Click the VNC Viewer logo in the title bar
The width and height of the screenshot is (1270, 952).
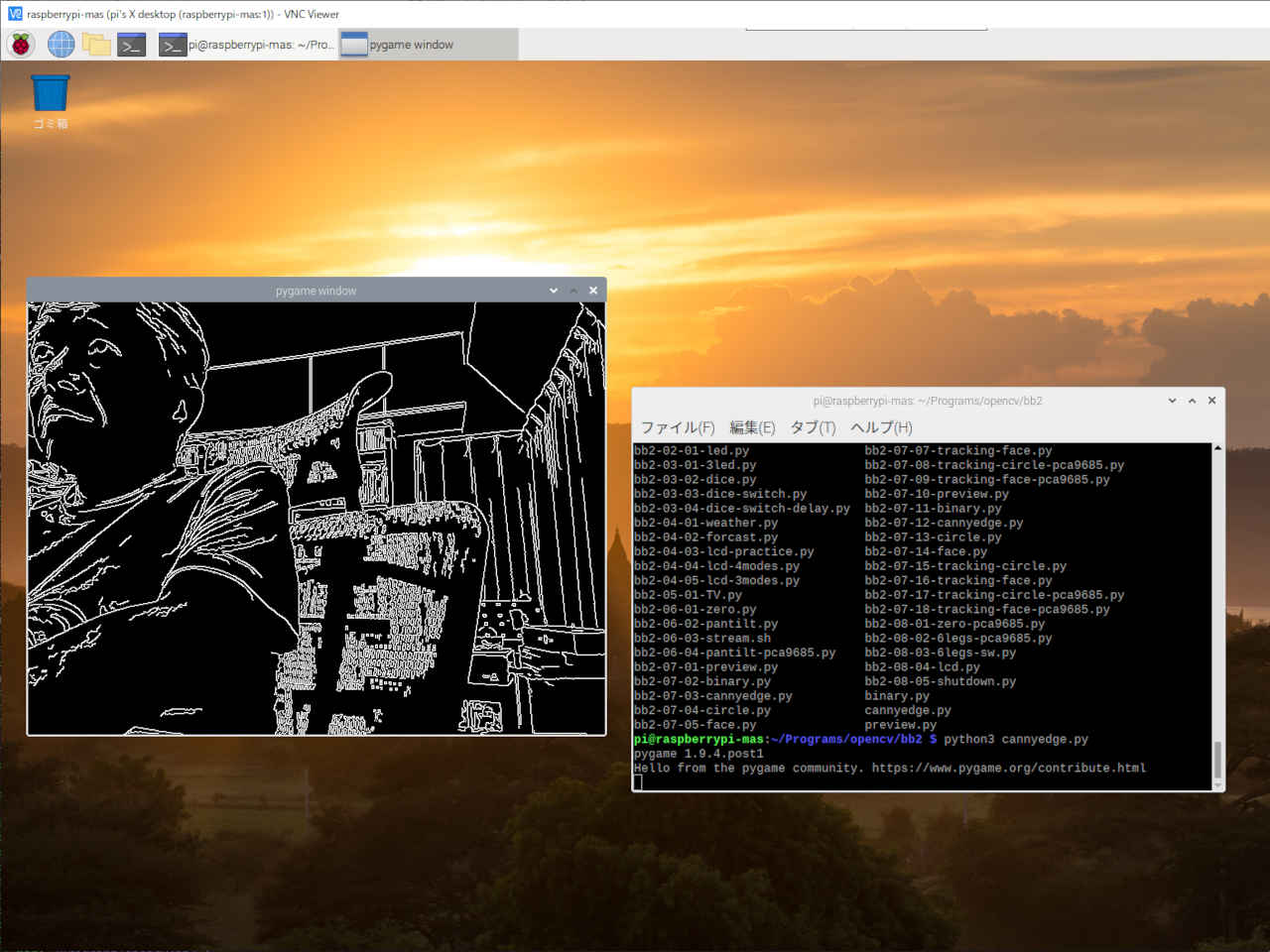pyautogui.click(x=14, y=14)
